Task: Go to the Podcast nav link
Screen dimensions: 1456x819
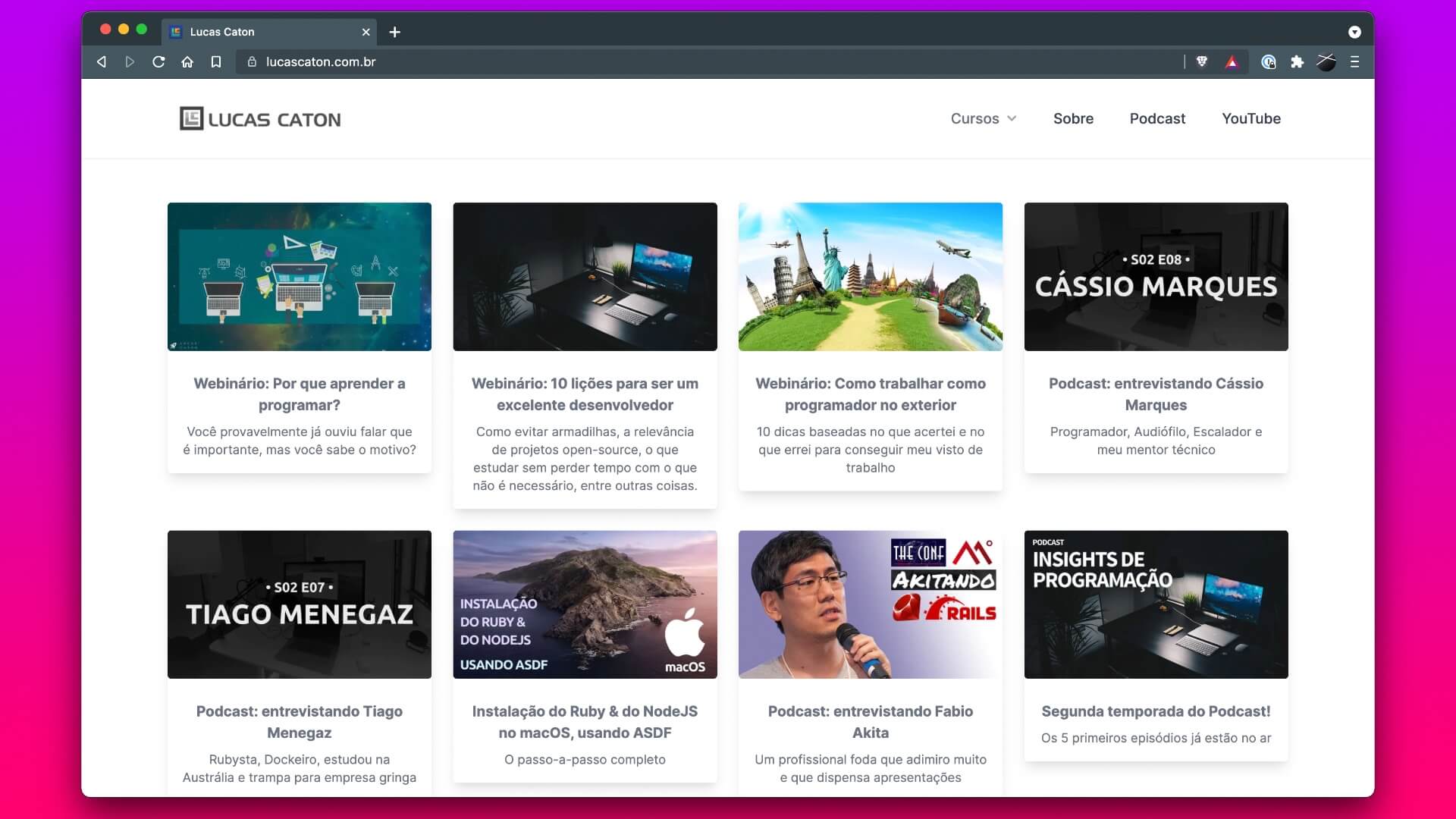Action: click(x=1157, y=119)
